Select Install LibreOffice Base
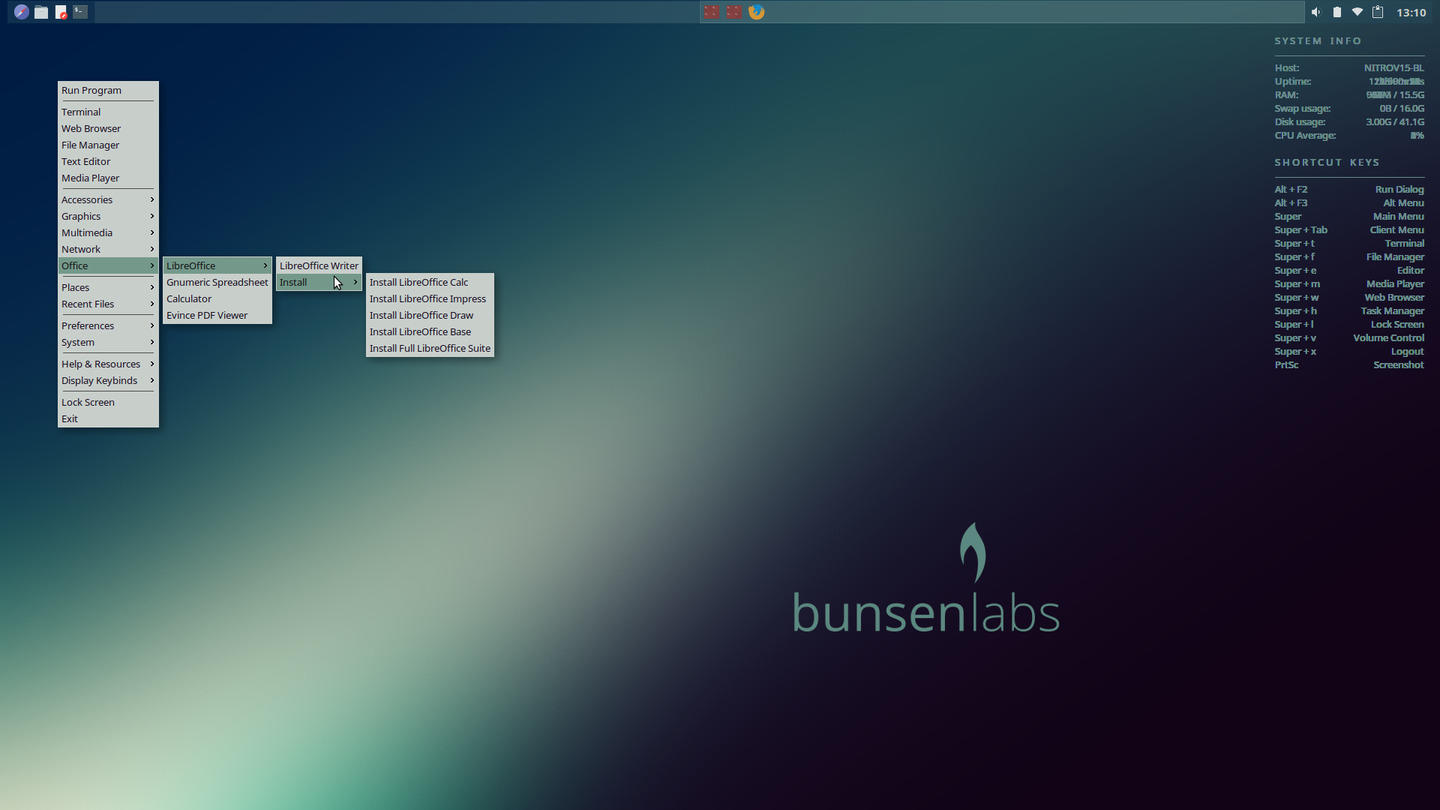Screen dimensions: 1440x810 click(x=430, y=332)
